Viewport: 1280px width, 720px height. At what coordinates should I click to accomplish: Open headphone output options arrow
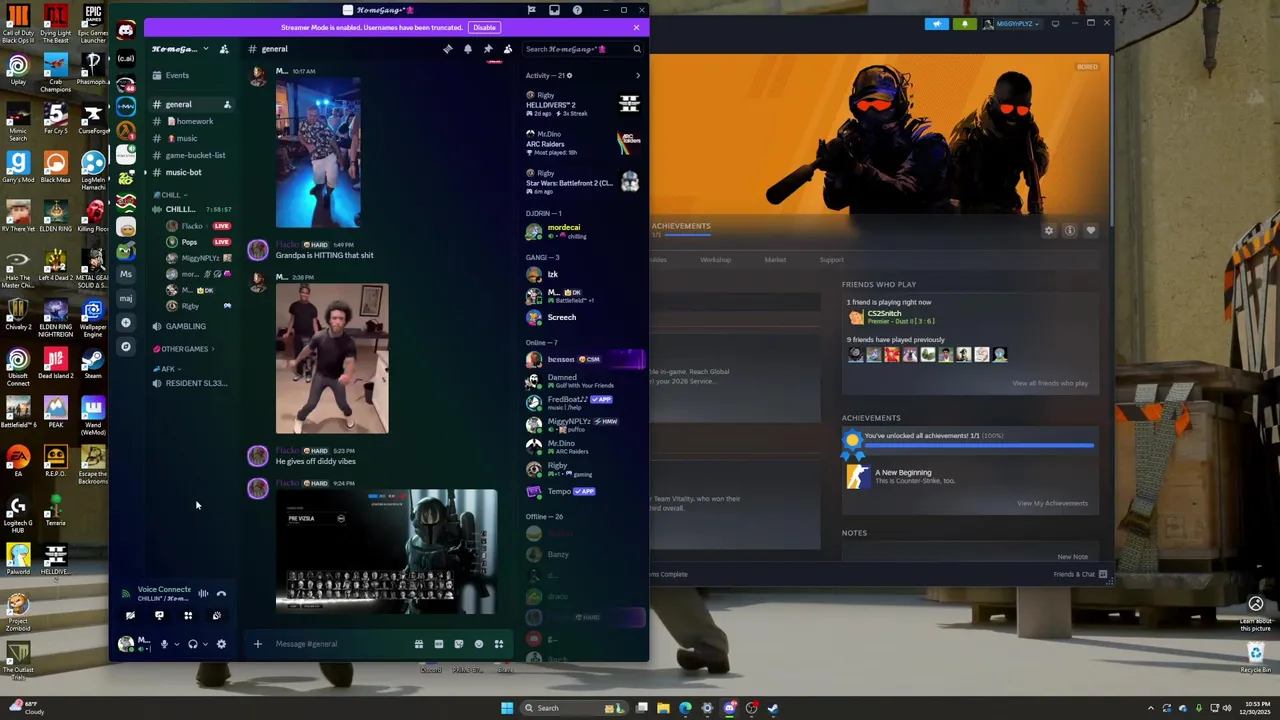click(205, 644)
